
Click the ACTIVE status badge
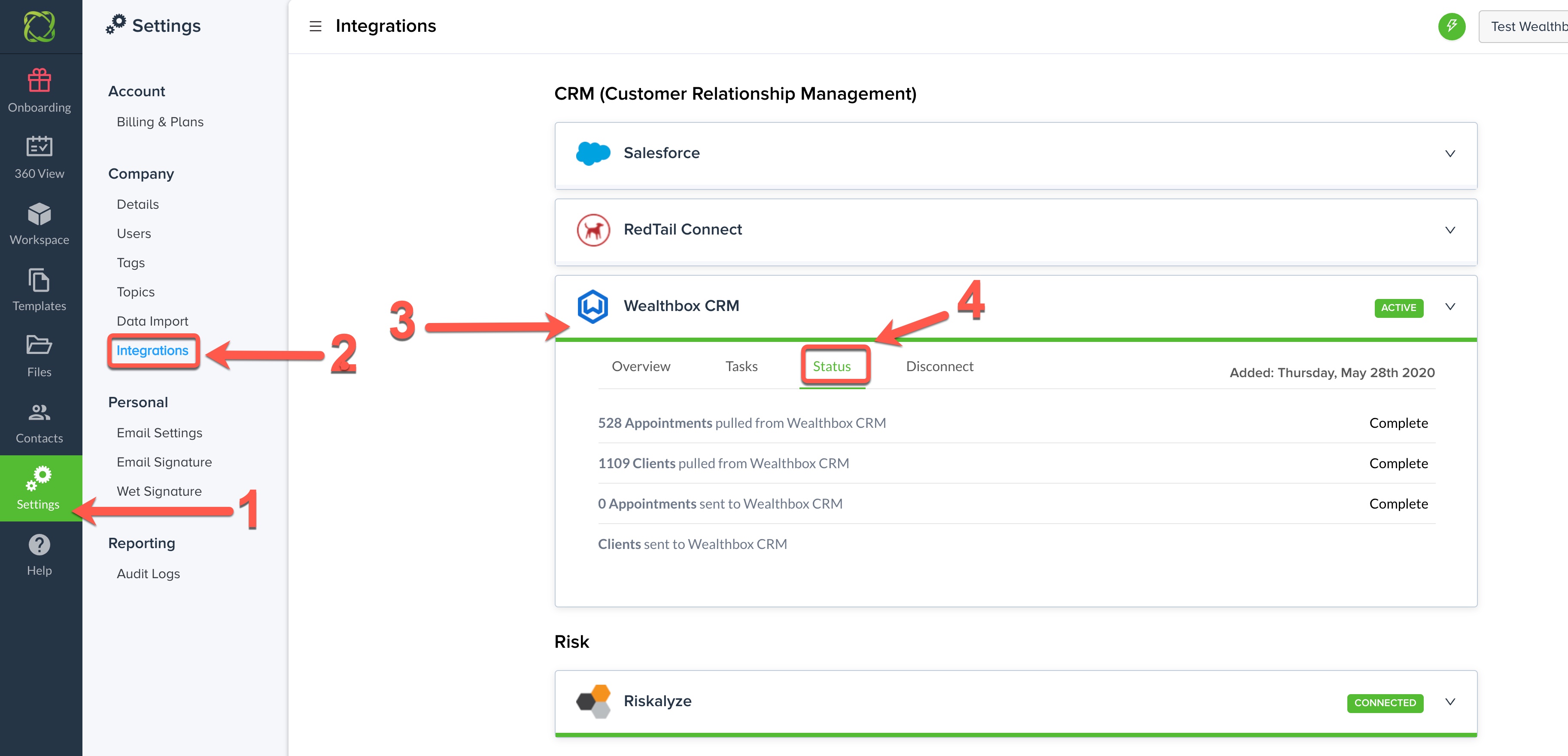click(1398, 308)
